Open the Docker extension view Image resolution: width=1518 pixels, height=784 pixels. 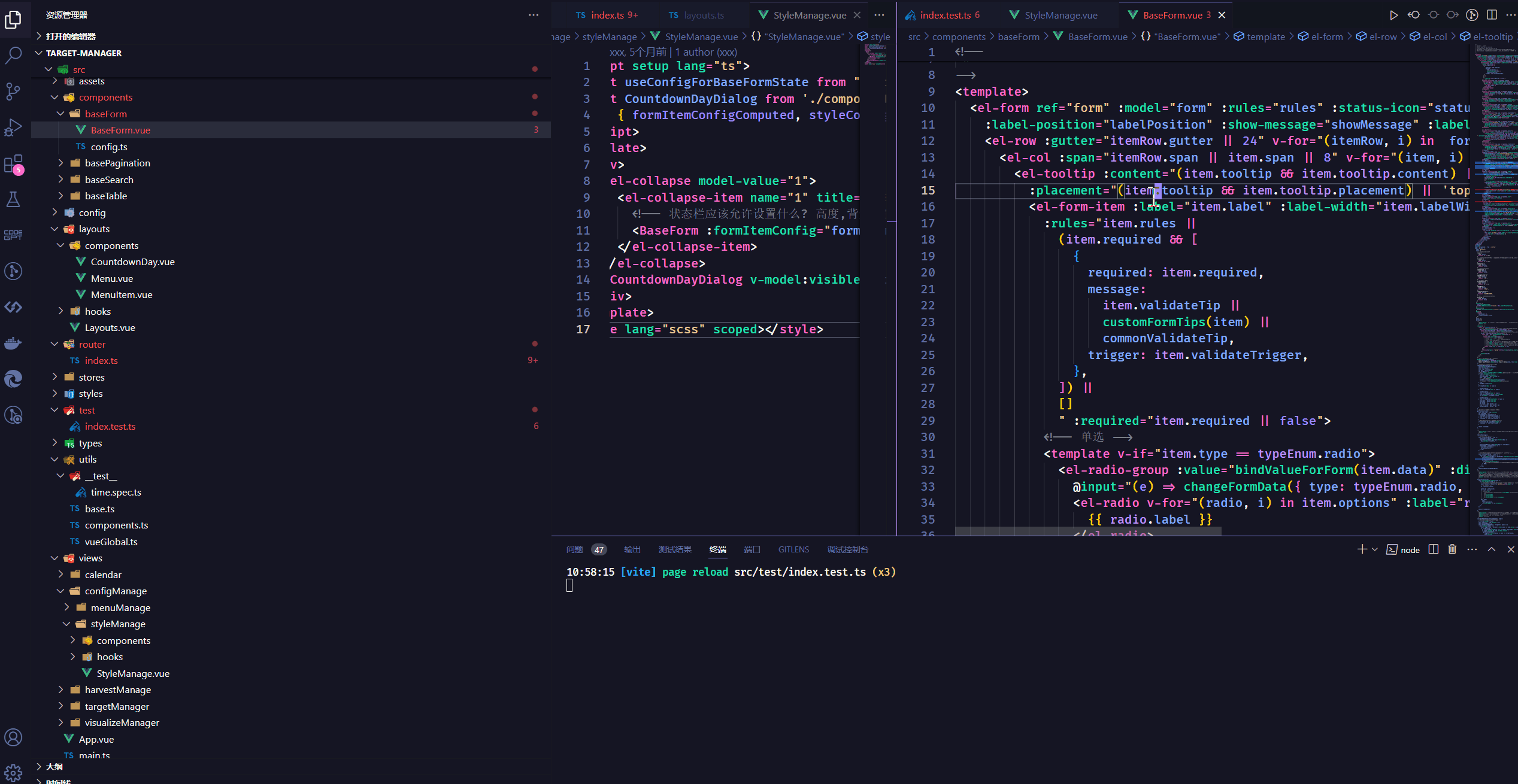pos(13,342)
